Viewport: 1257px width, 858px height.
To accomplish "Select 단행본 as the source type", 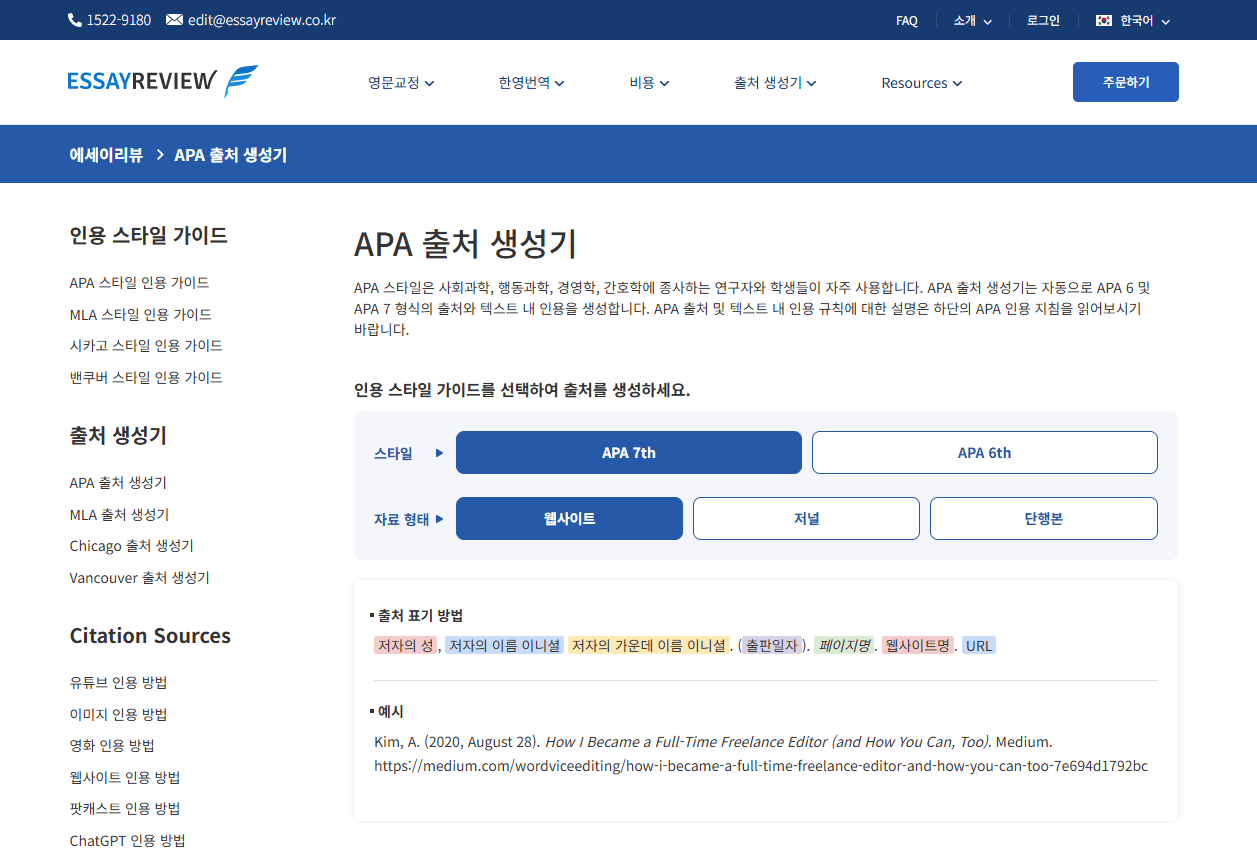I will (x=1043, y=518).
